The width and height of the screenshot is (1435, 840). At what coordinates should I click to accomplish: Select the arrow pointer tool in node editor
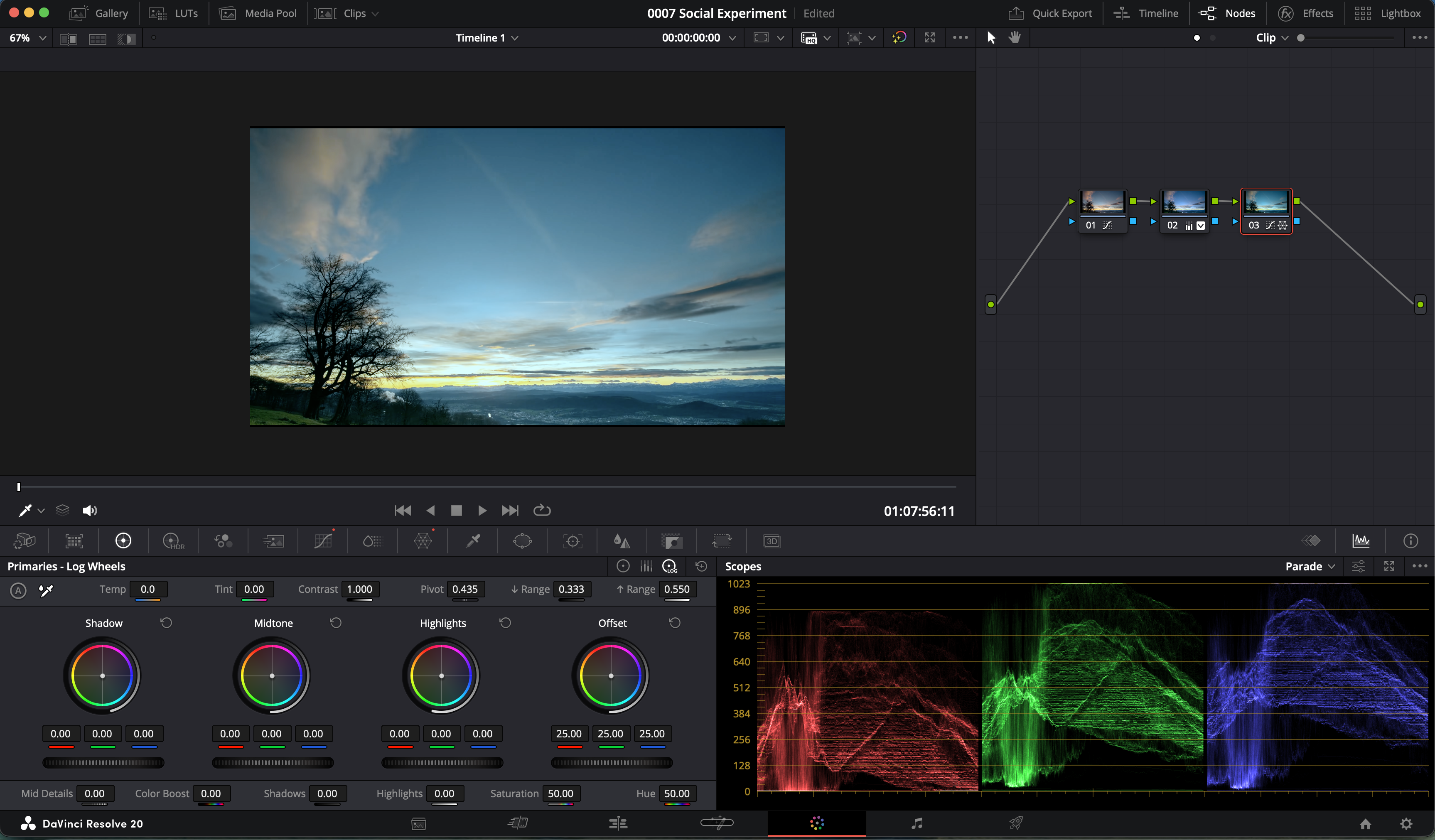[x=991, y=37]
